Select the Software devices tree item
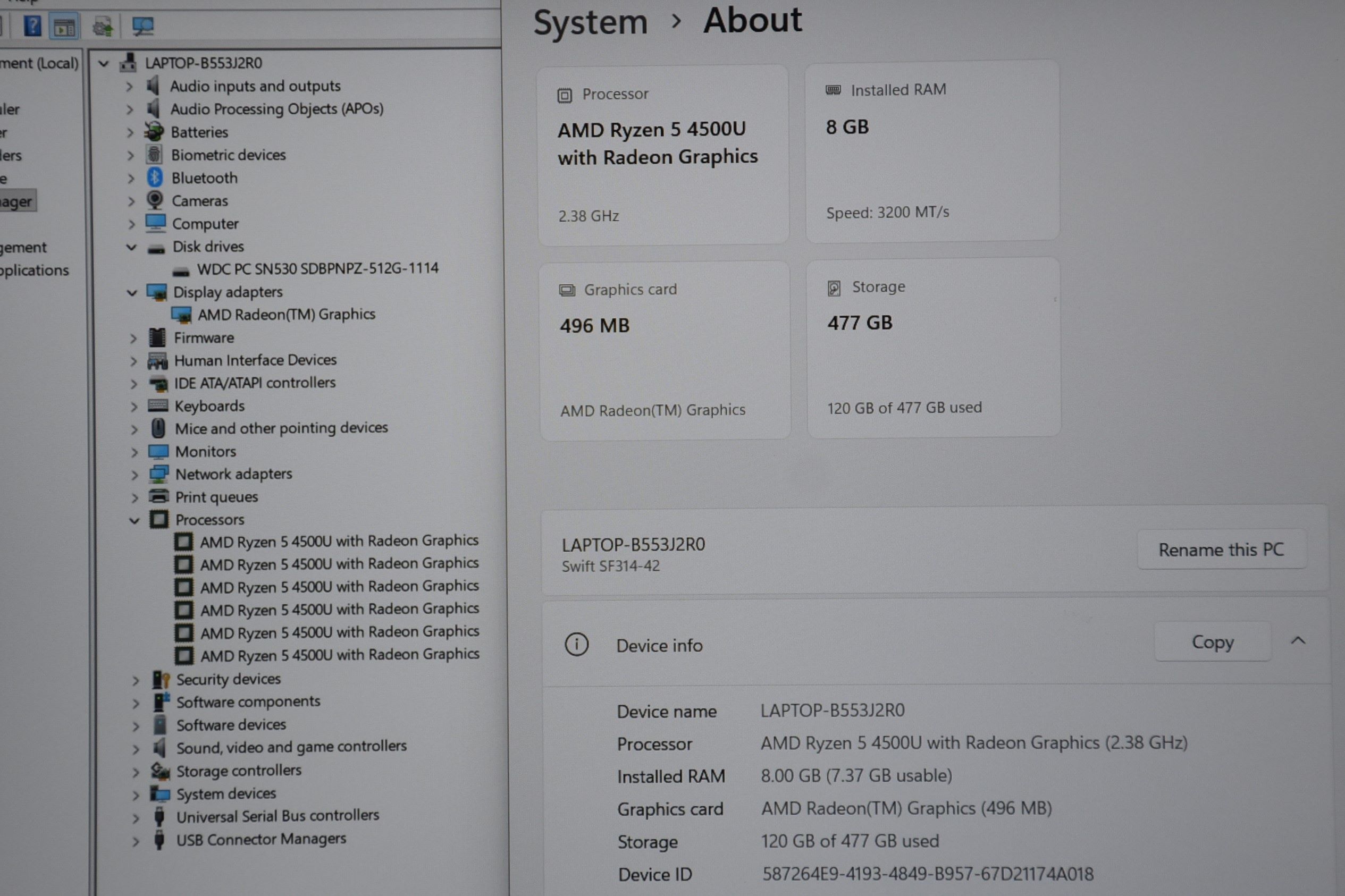The height and width of the screenshot is (896, 1345). coord(231,724)
